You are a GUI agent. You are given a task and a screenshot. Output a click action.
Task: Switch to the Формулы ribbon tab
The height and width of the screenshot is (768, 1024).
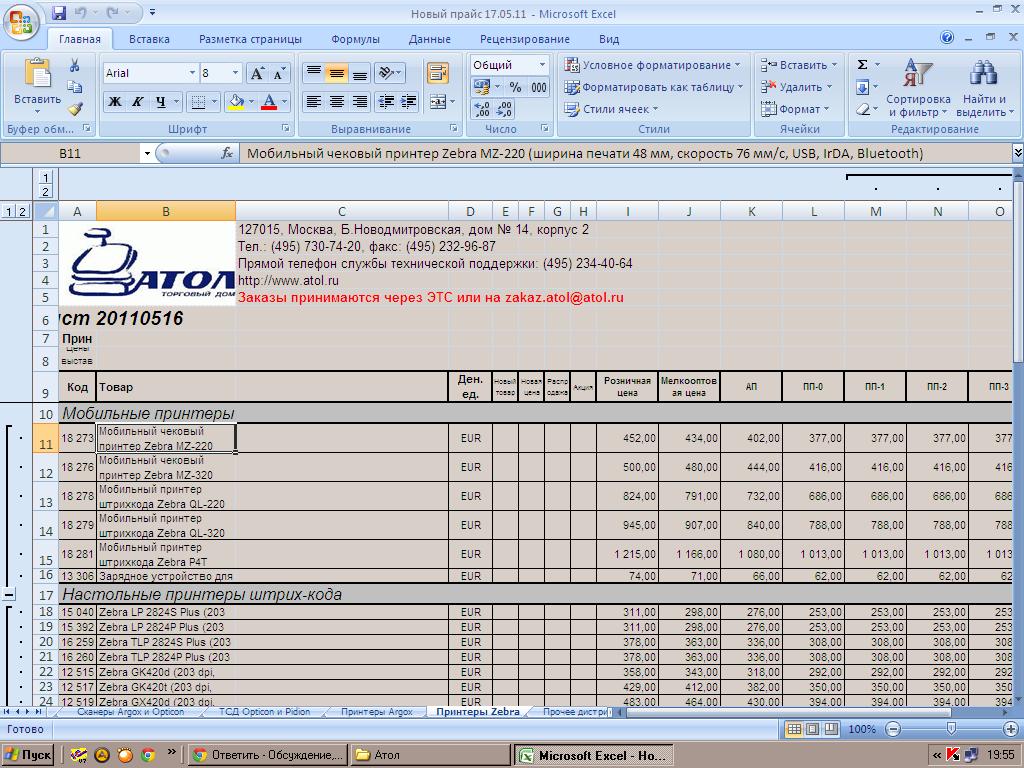point(355,39)
